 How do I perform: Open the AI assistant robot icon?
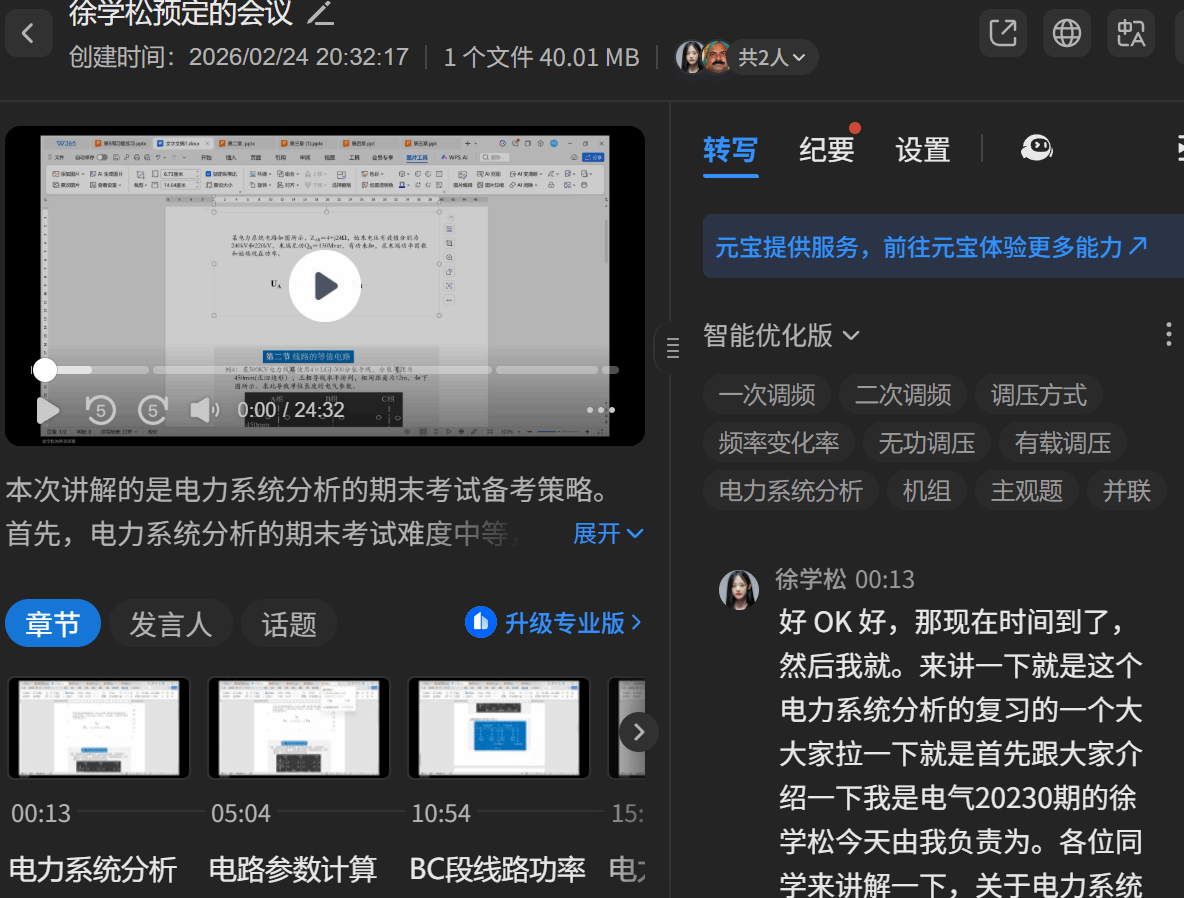tap(1036, 149)
